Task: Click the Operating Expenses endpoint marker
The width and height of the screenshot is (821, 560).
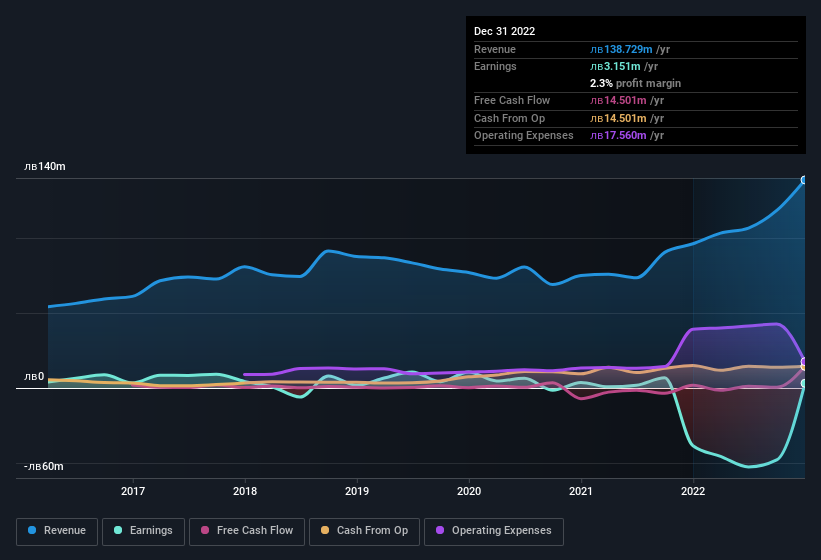Action: point(804,362)
